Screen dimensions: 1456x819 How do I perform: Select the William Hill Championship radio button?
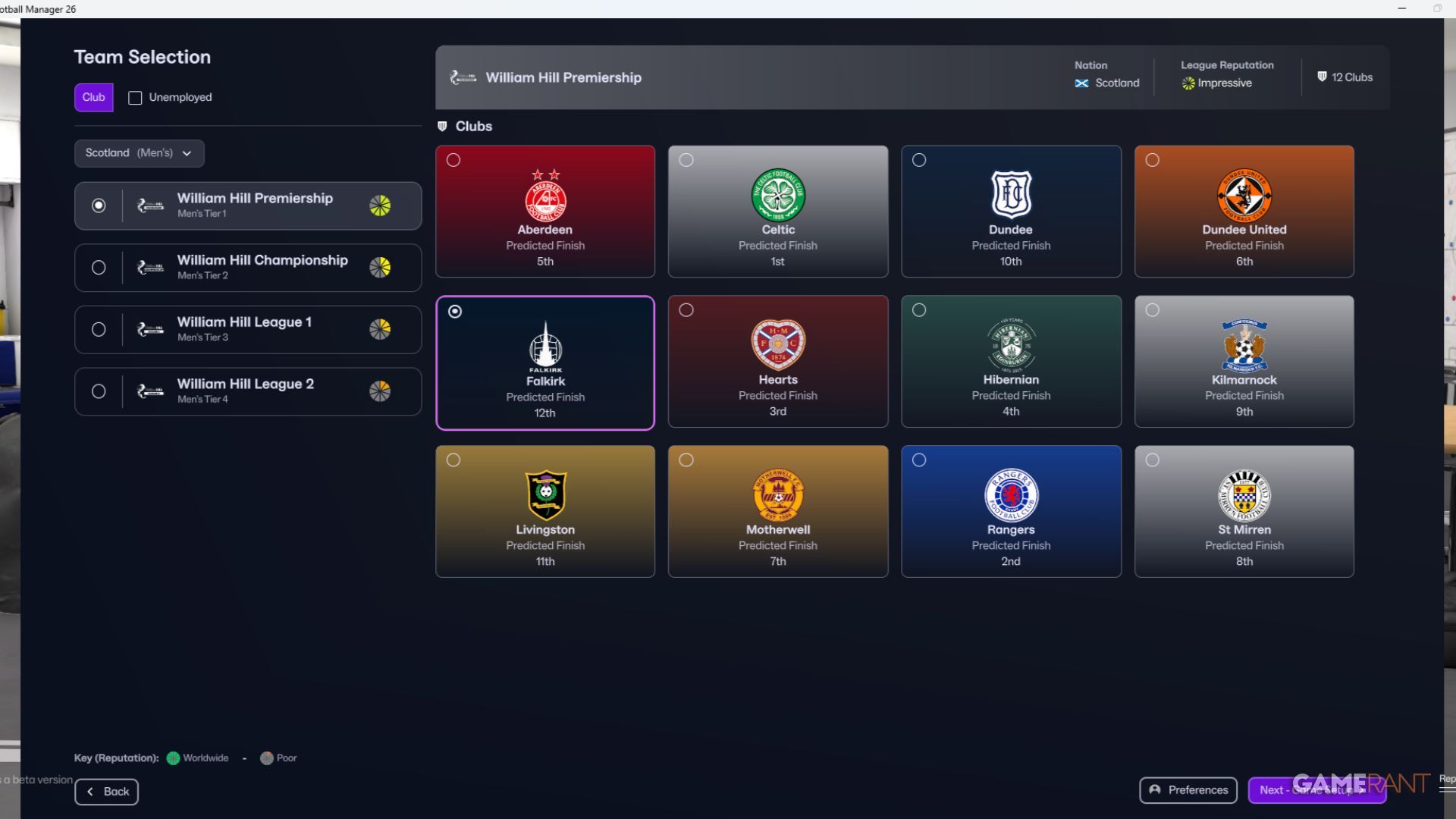pyautogui.click(x=99, y=268)
